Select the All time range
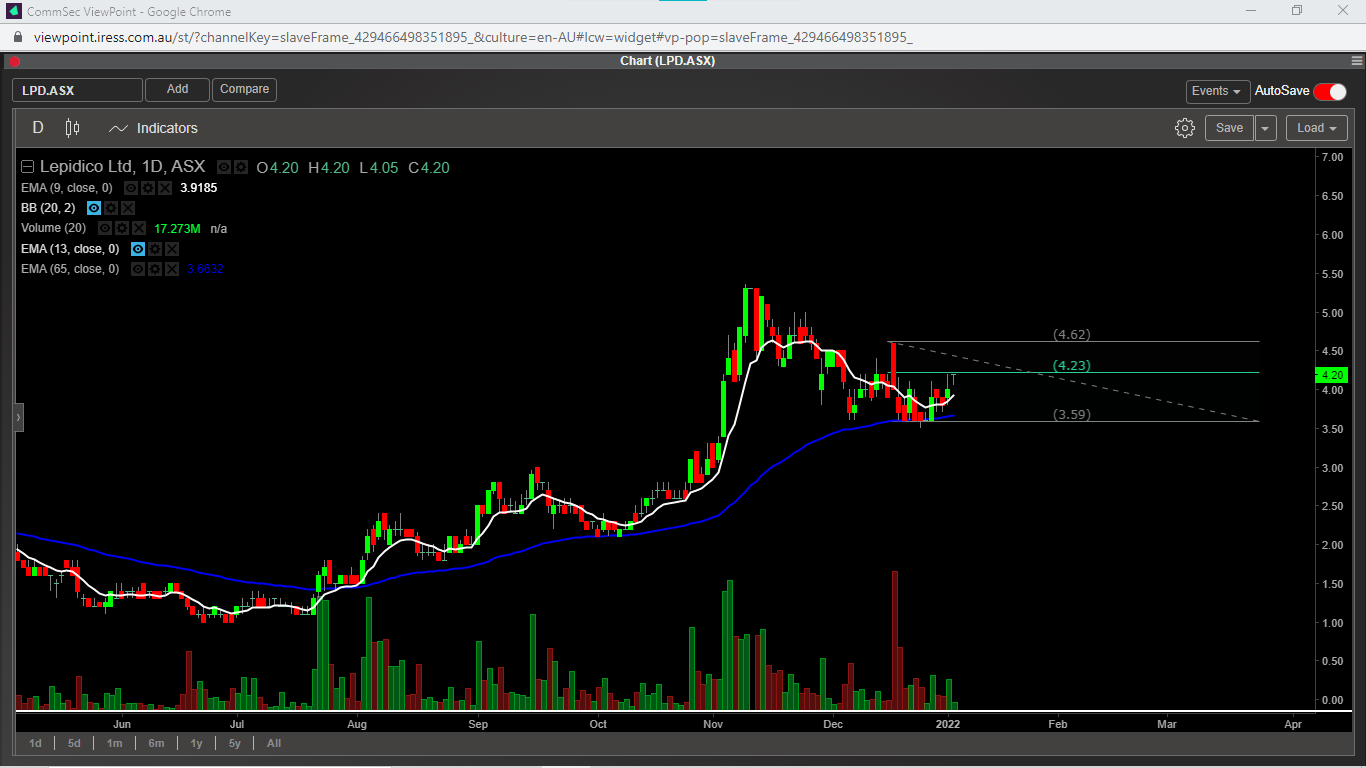 click(x=274, y=743)
